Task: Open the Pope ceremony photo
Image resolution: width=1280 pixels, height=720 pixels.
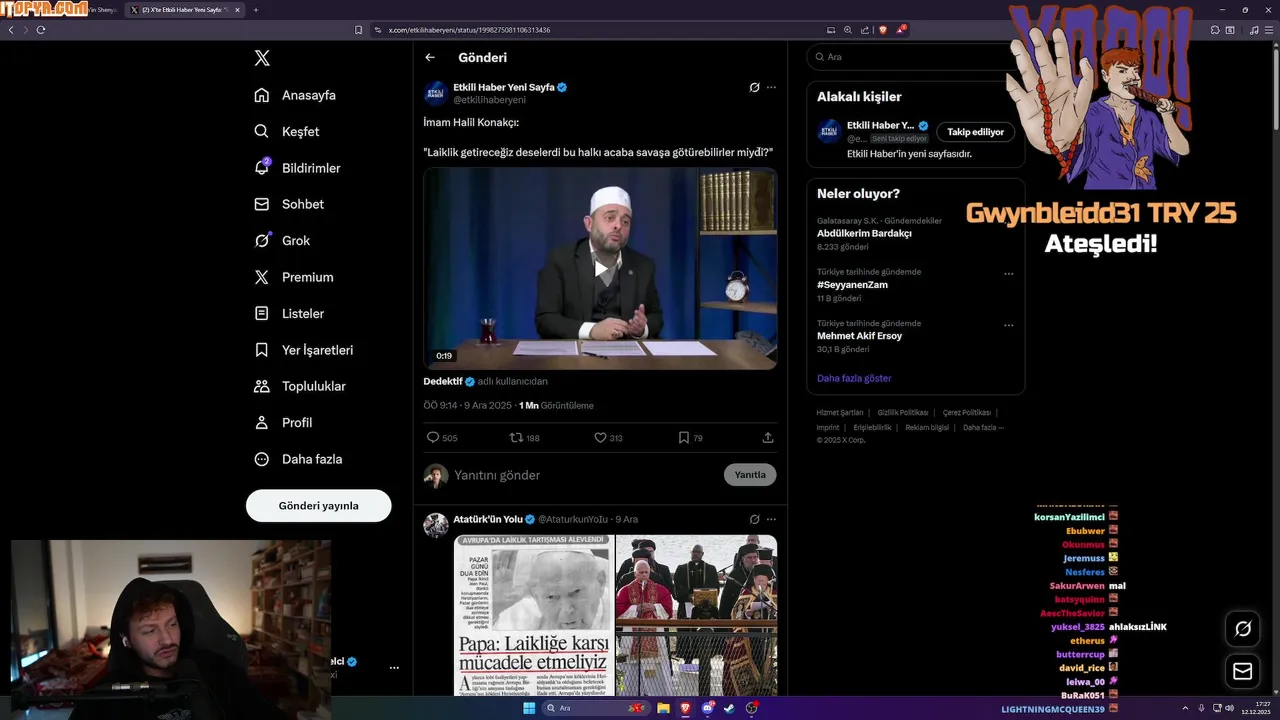Action: tap(696, 615)
